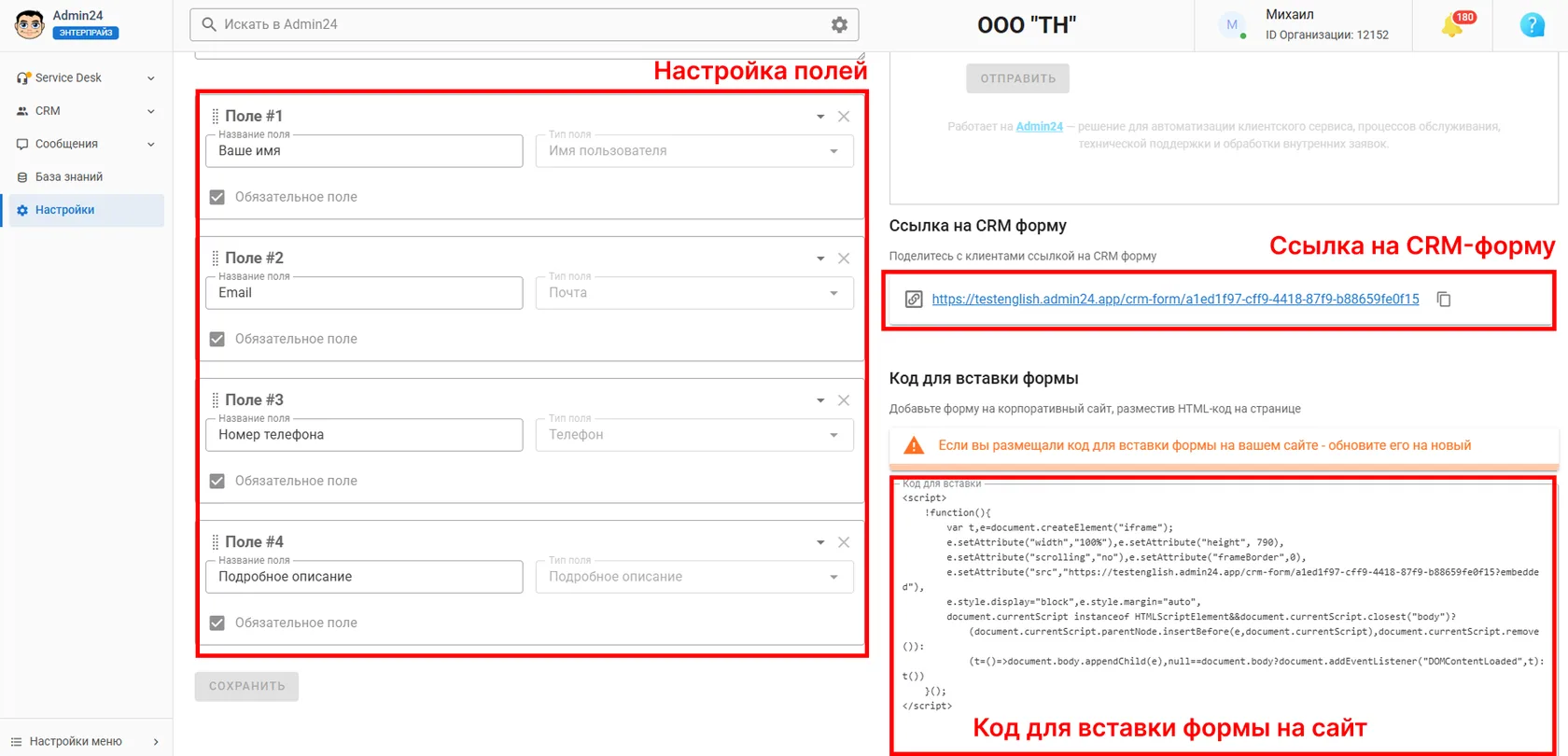This screenshot has height=756, width=1568.
Task: Grab the drag handle of Поле #1
Action: click(x=215, y=117)
